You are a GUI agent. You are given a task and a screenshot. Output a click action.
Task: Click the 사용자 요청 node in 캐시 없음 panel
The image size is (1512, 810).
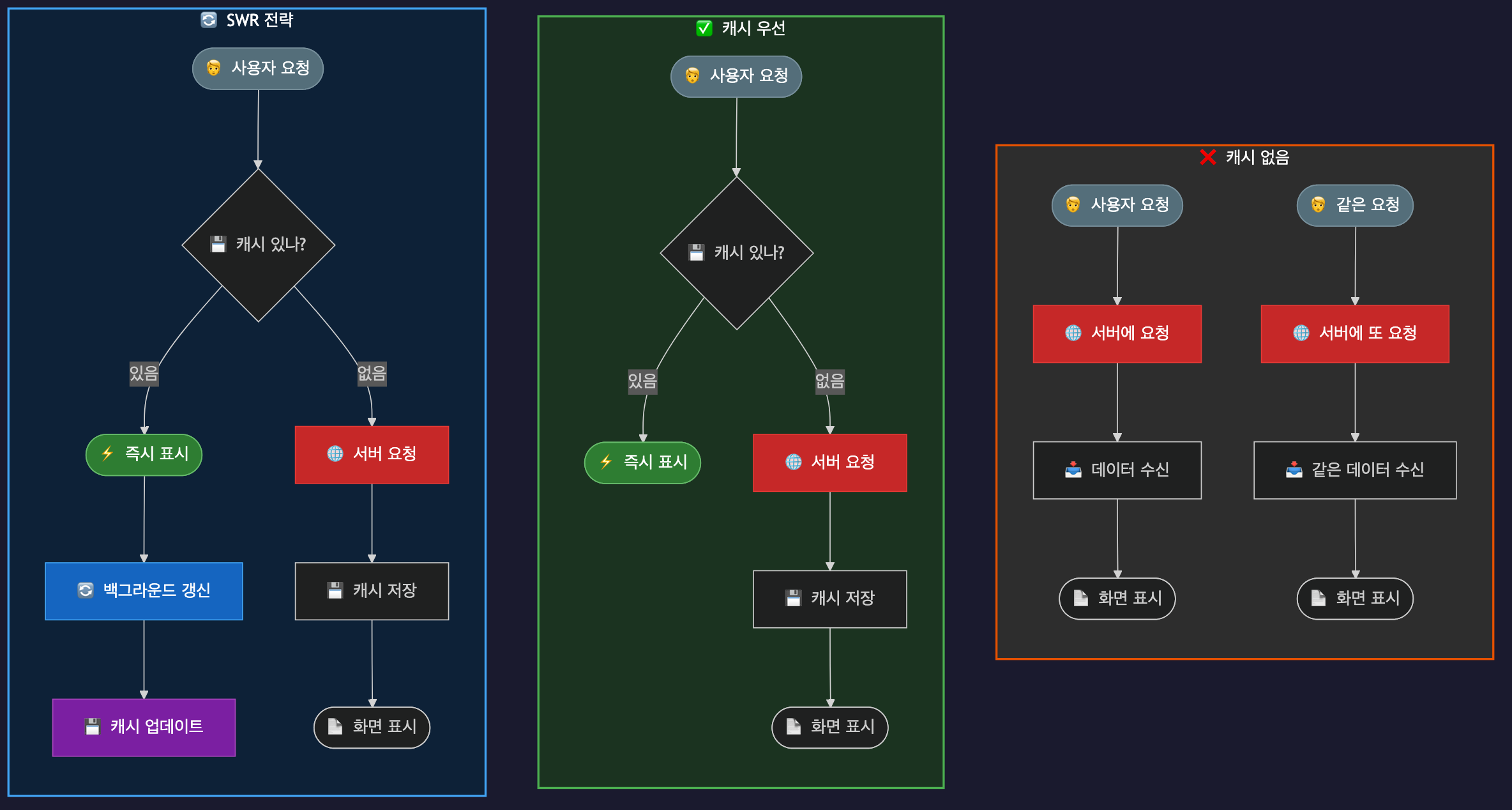point(1117,205)
